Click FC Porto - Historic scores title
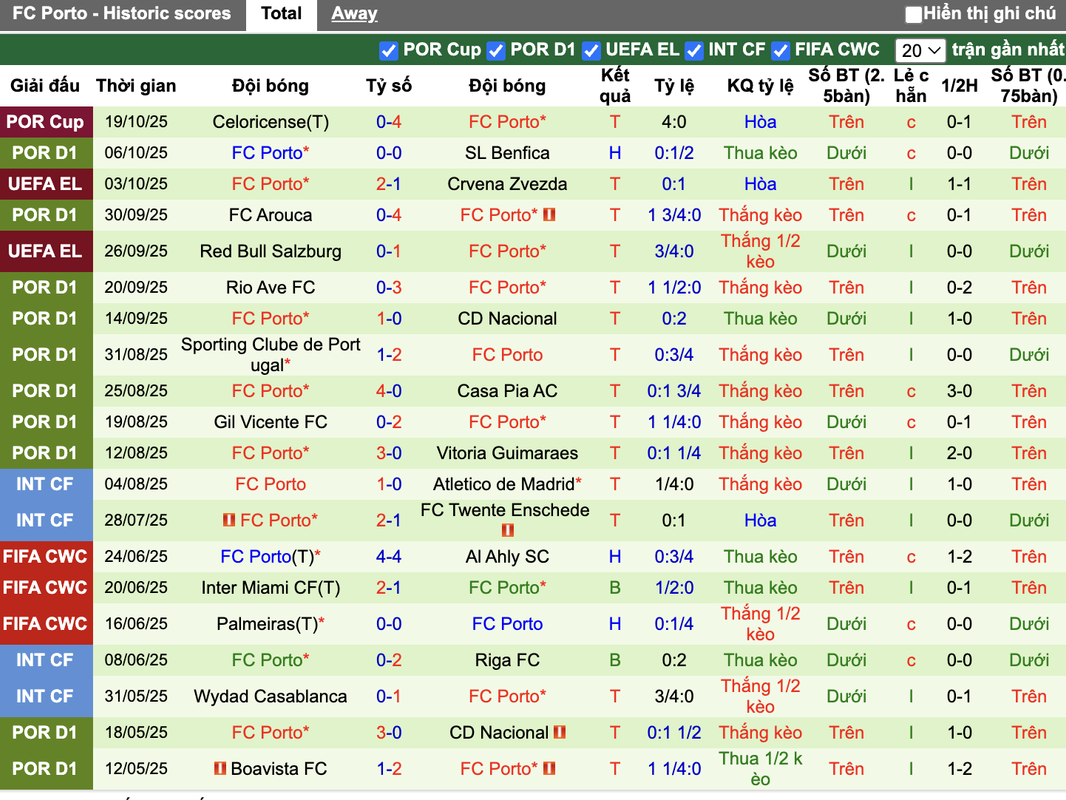 [122, 14]
